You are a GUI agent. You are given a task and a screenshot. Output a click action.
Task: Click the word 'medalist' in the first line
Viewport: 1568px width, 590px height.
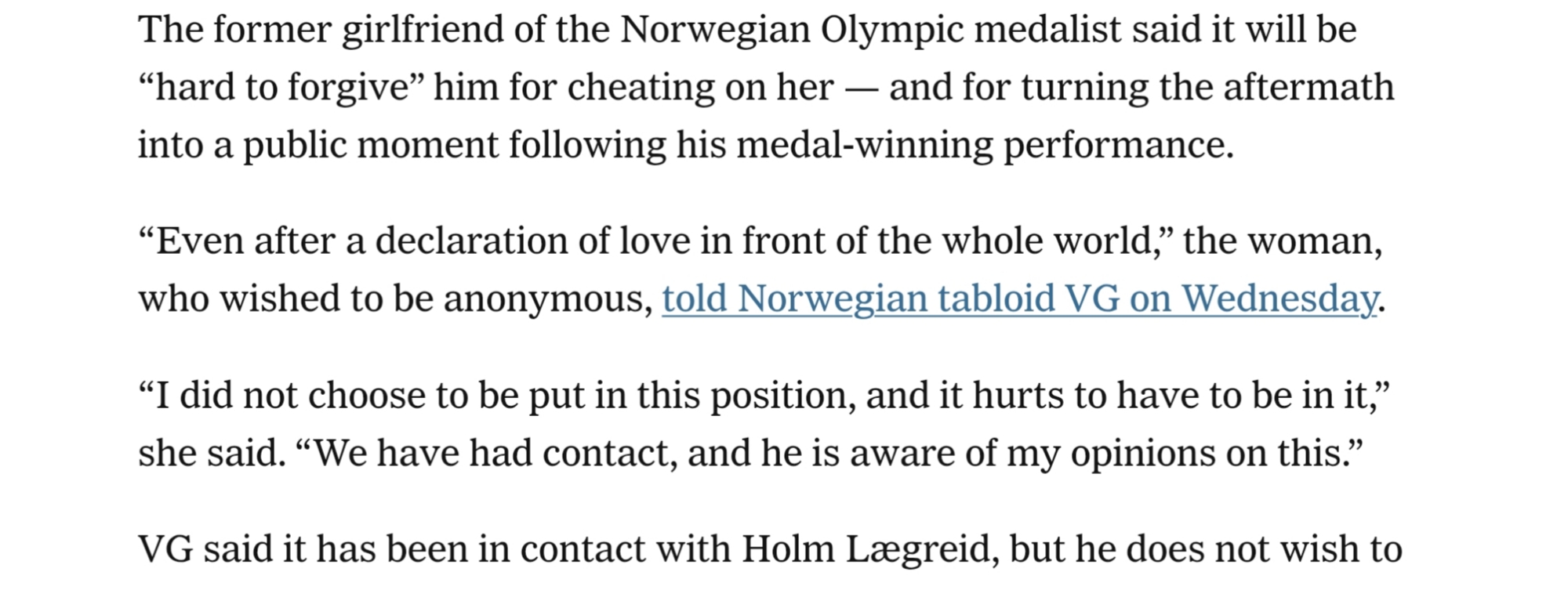click(1048, 31)
